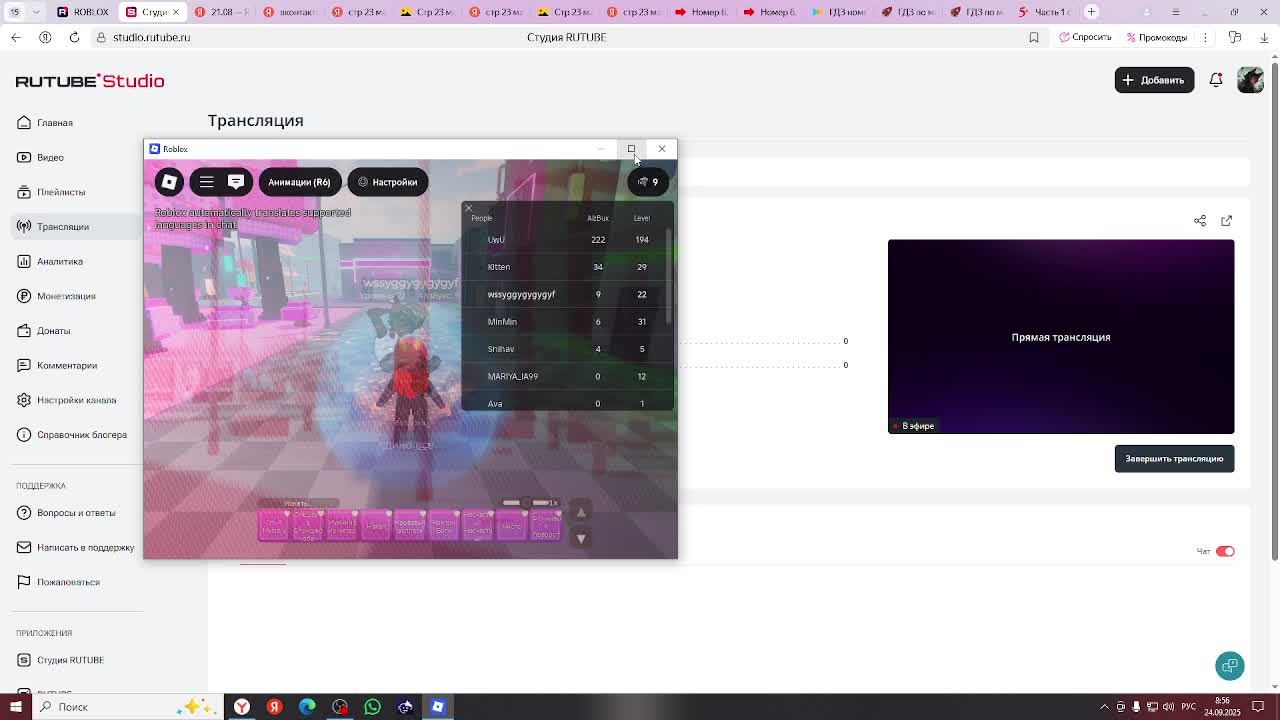Click the Добавить button
The height and width of the screenshot is (720, 1280).
(1154, 80)
